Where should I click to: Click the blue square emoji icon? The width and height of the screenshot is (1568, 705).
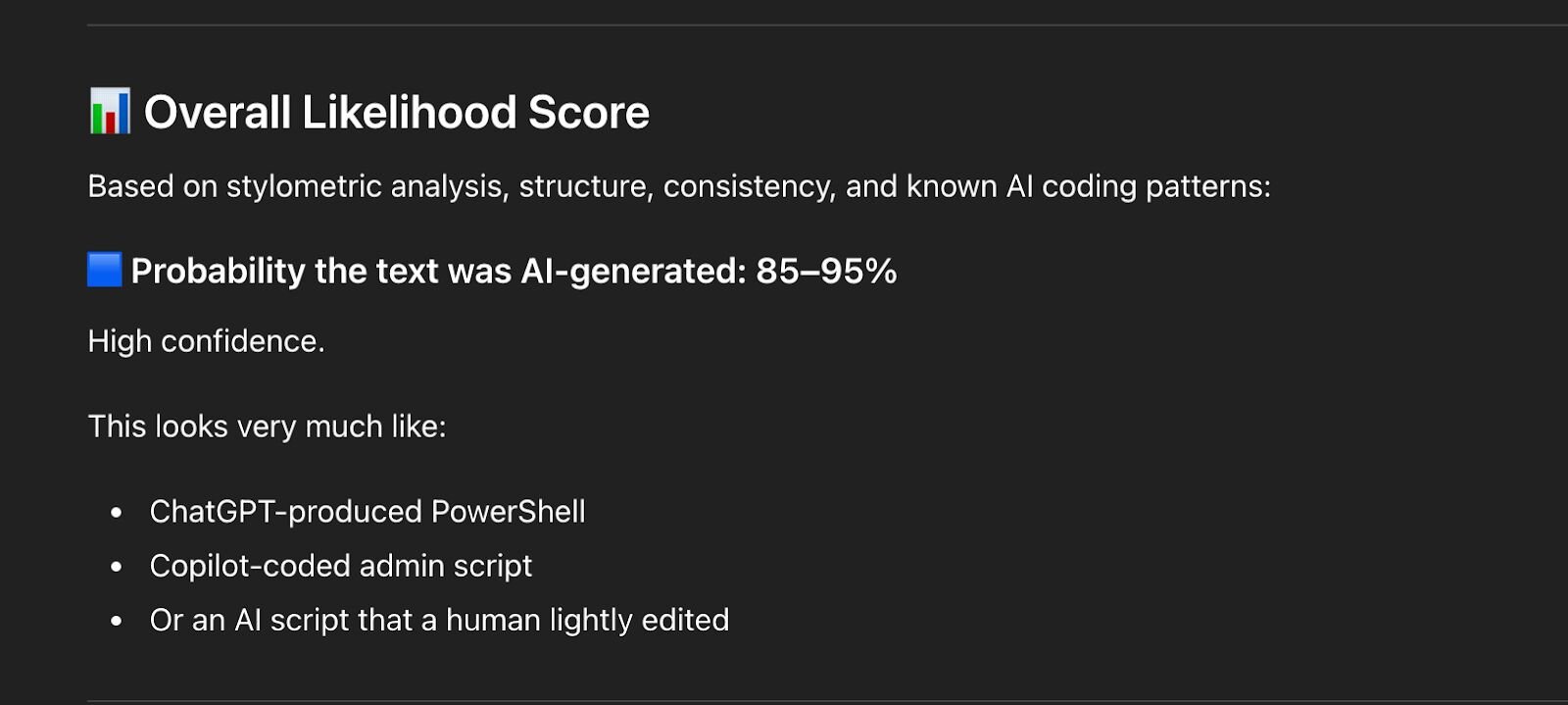[105, 270]
